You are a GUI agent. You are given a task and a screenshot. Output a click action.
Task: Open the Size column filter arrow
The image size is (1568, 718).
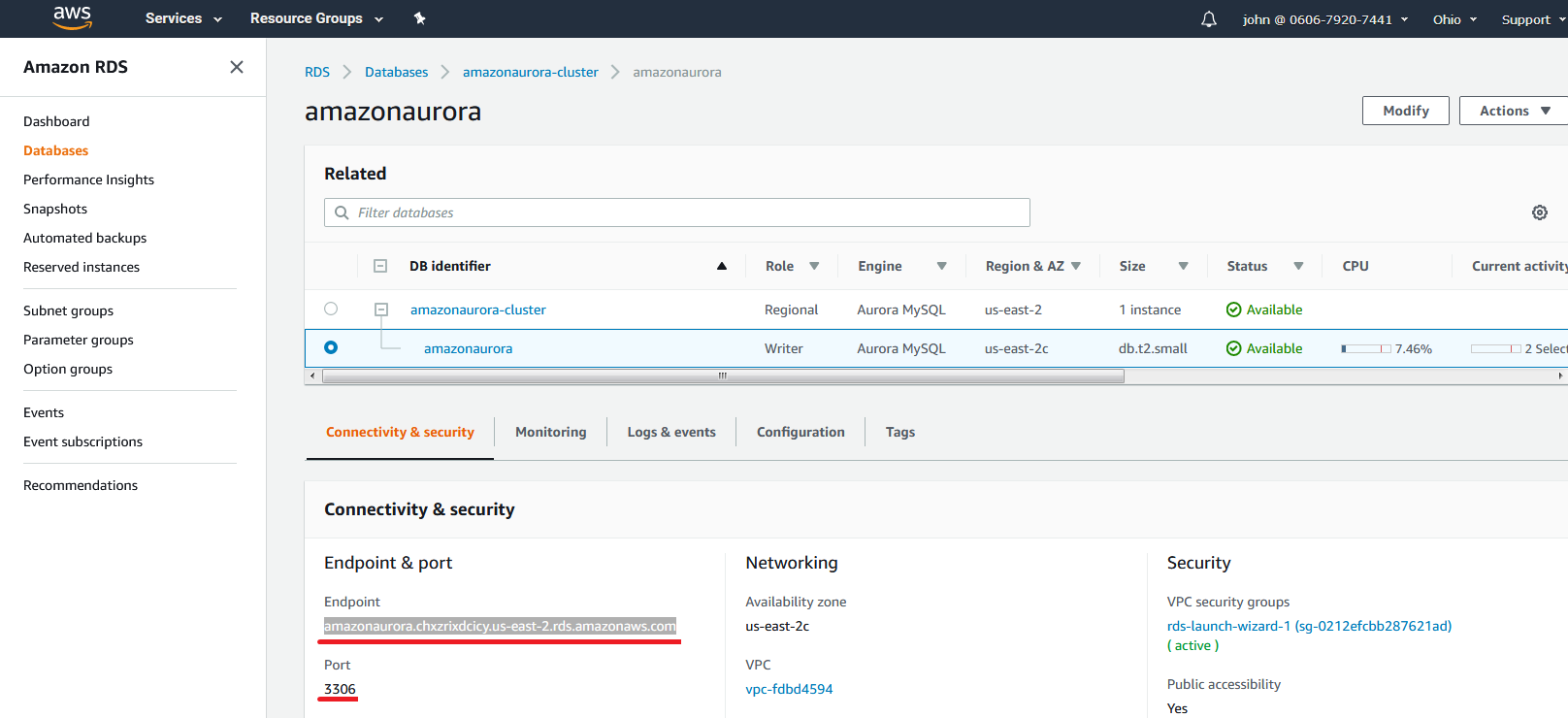pos(1183,266)
